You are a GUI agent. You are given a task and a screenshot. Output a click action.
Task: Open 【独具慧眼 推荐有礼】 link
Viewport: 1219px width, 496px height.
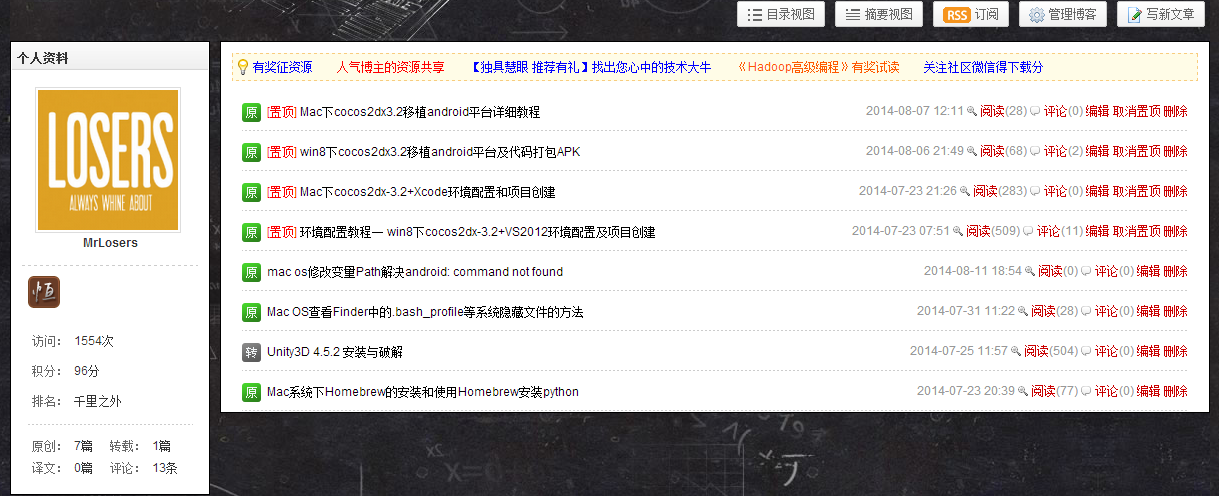coord(591,67)
